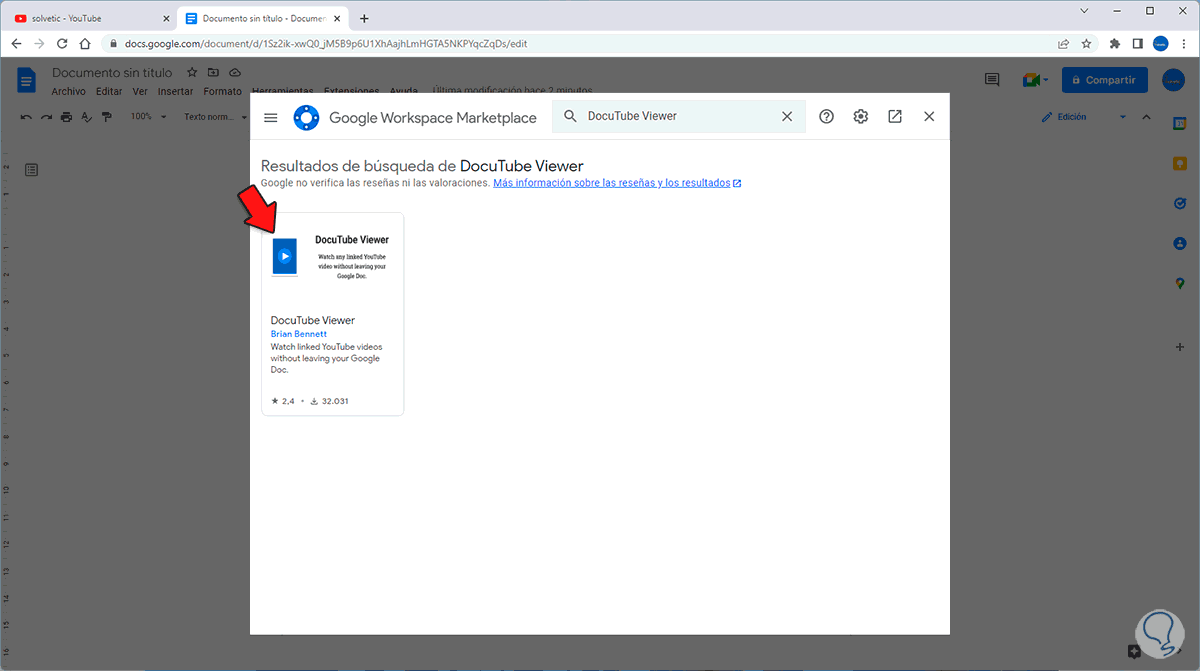
Task: Open Google Calendar side panel
Action: (x=1180, y=122)
